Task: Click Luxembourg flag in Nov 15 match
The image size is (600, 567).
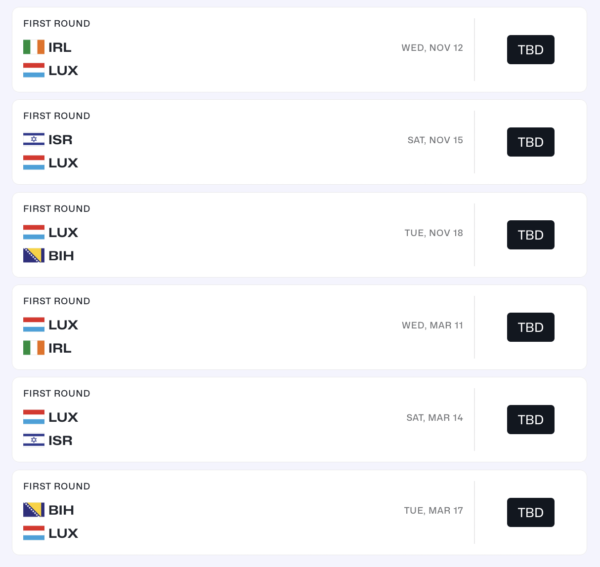Action: point(34,163)
